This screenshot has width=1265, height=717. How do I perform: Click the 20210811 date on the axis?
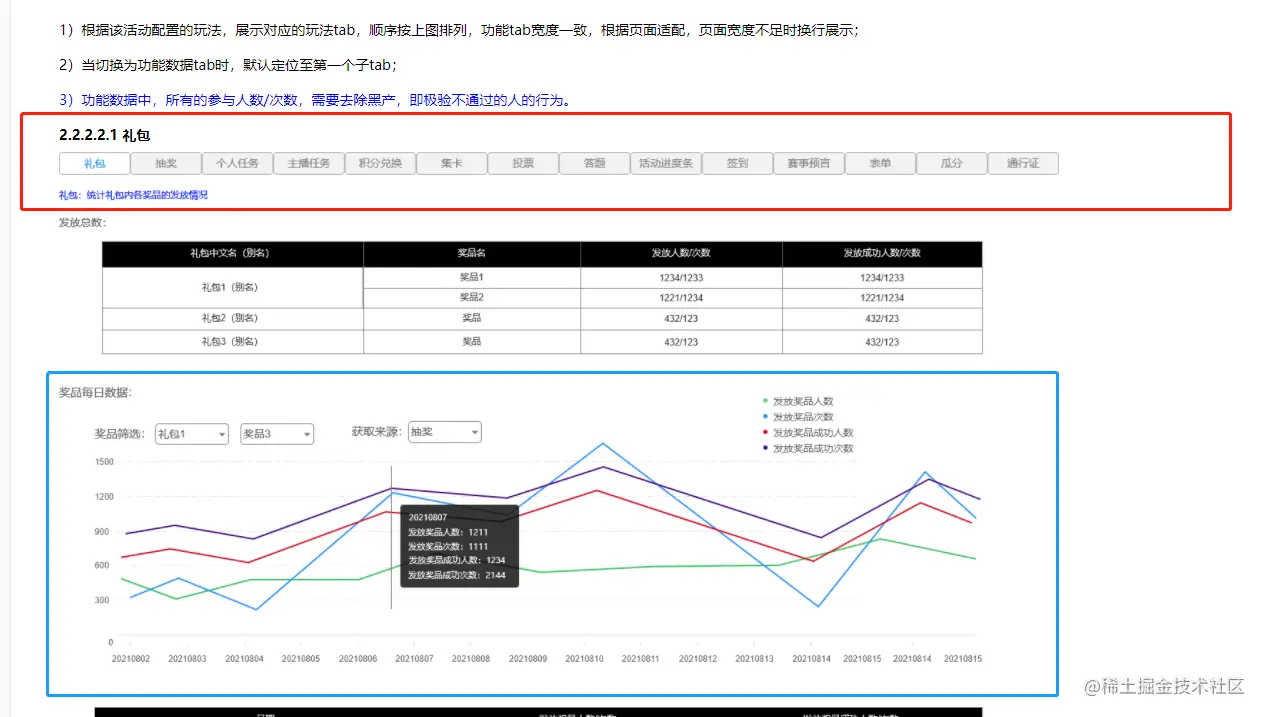tap(640, 659)
